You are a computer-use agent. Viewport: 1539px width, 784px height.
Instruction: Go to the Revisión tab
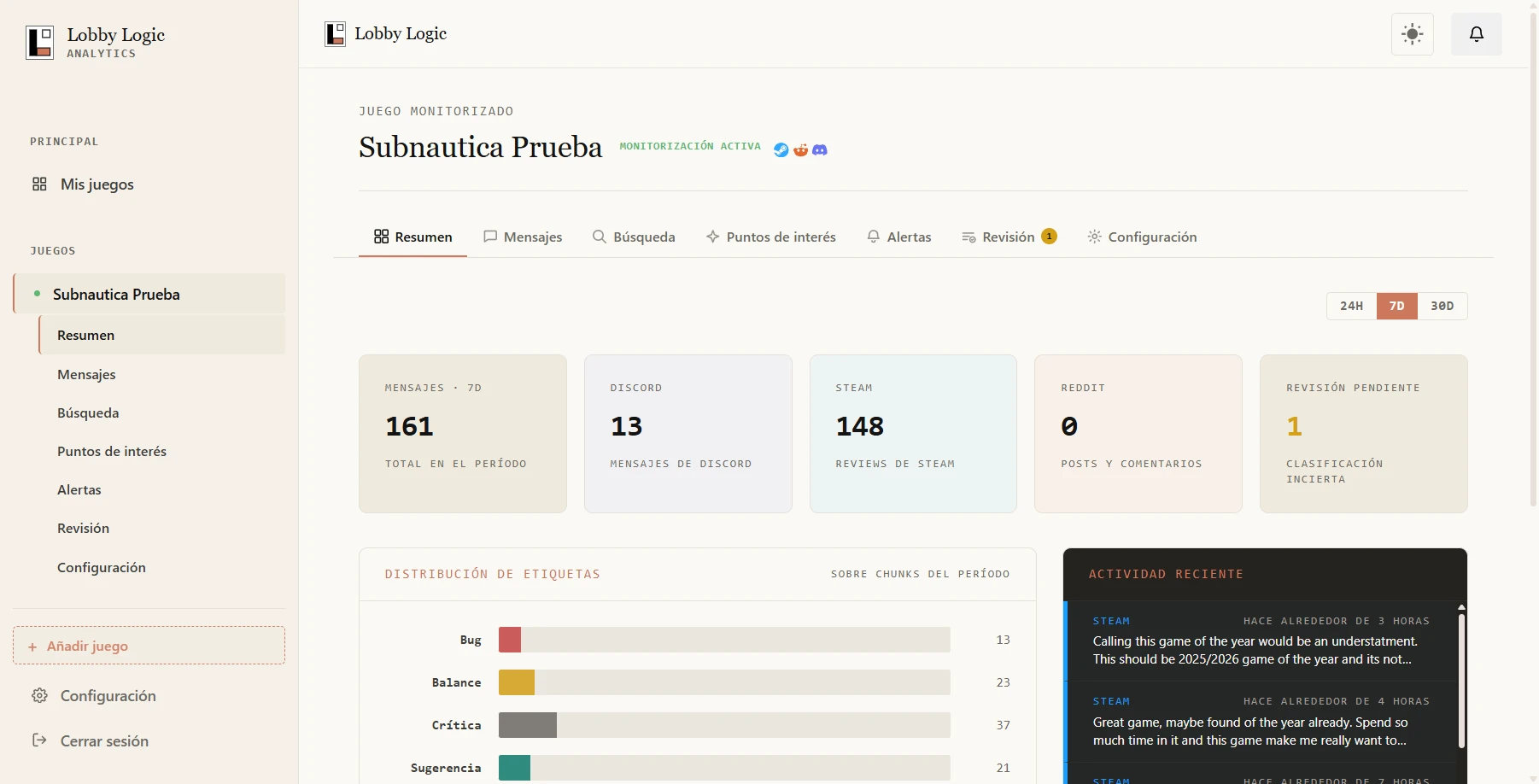pyautogui.click(x=1009, y=237)
